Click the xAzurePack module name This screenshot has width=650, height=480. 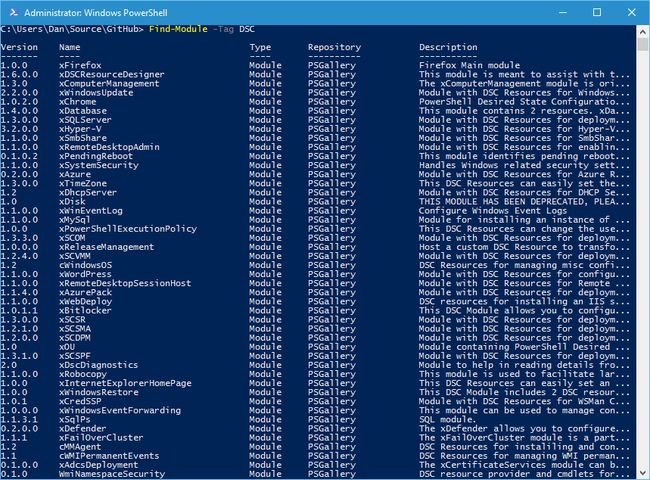[85, 292]
